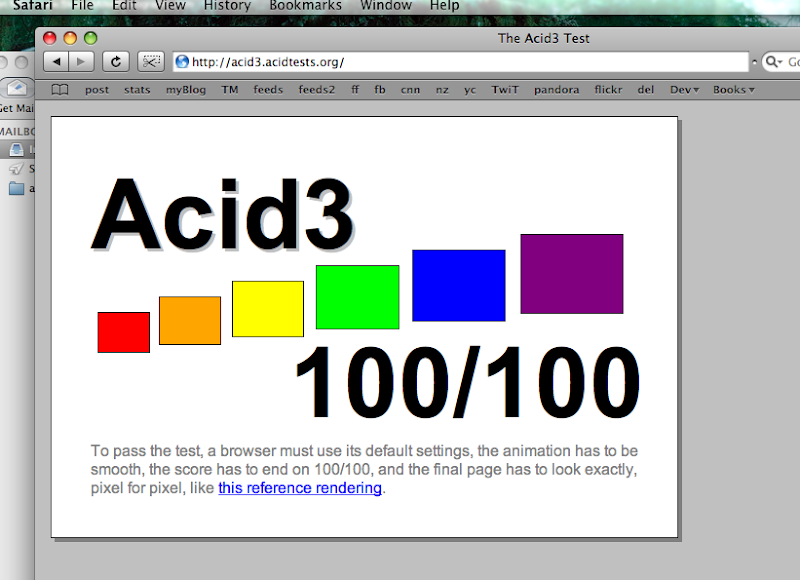This screenshot has height=580, width=800.
Task: Click the Get Mail envelope icon
Action: click(x=16, y=89)
